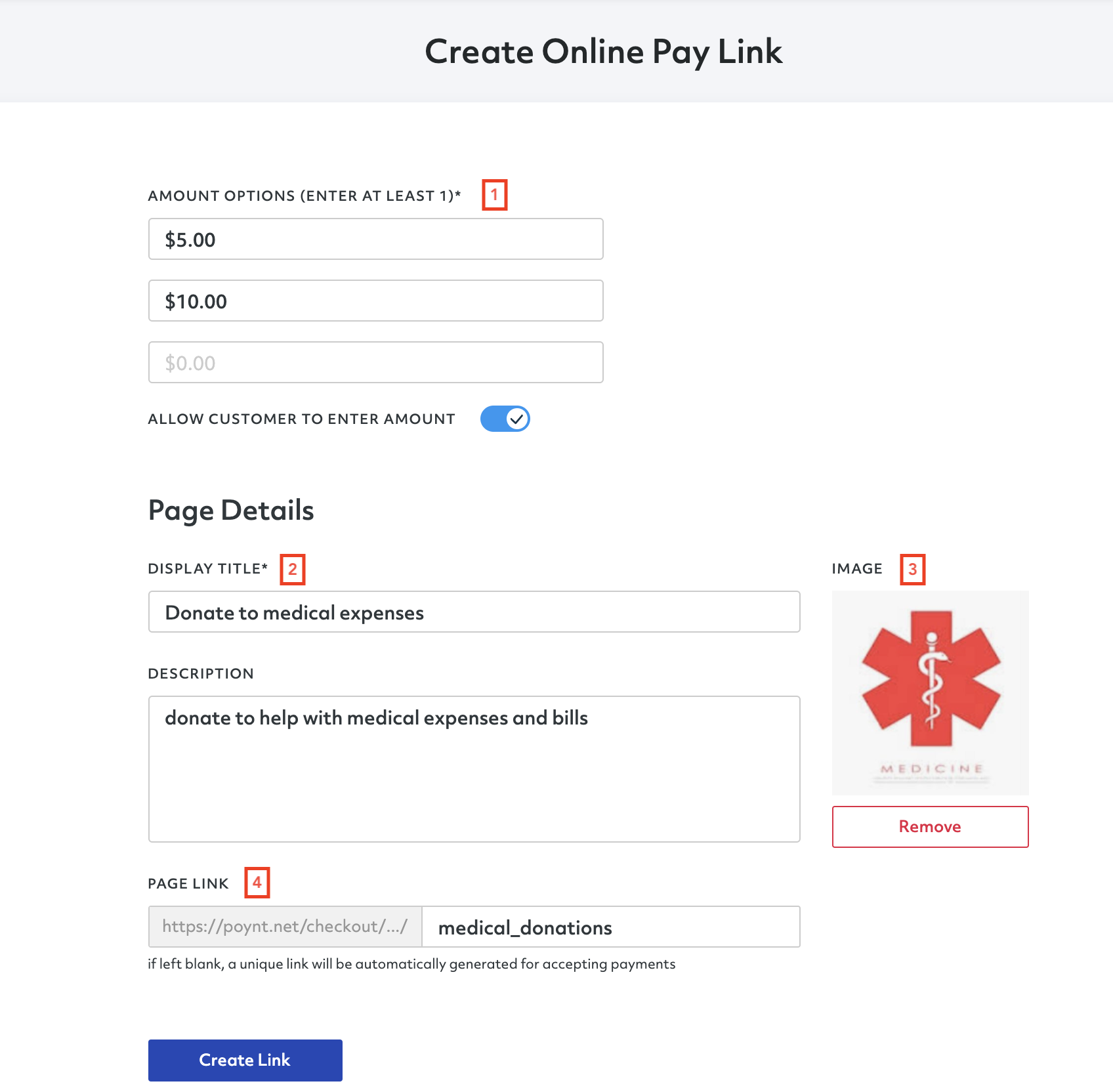1113x1092 pixels.
Task: Click the Remove image button
Action: point(930,827)
